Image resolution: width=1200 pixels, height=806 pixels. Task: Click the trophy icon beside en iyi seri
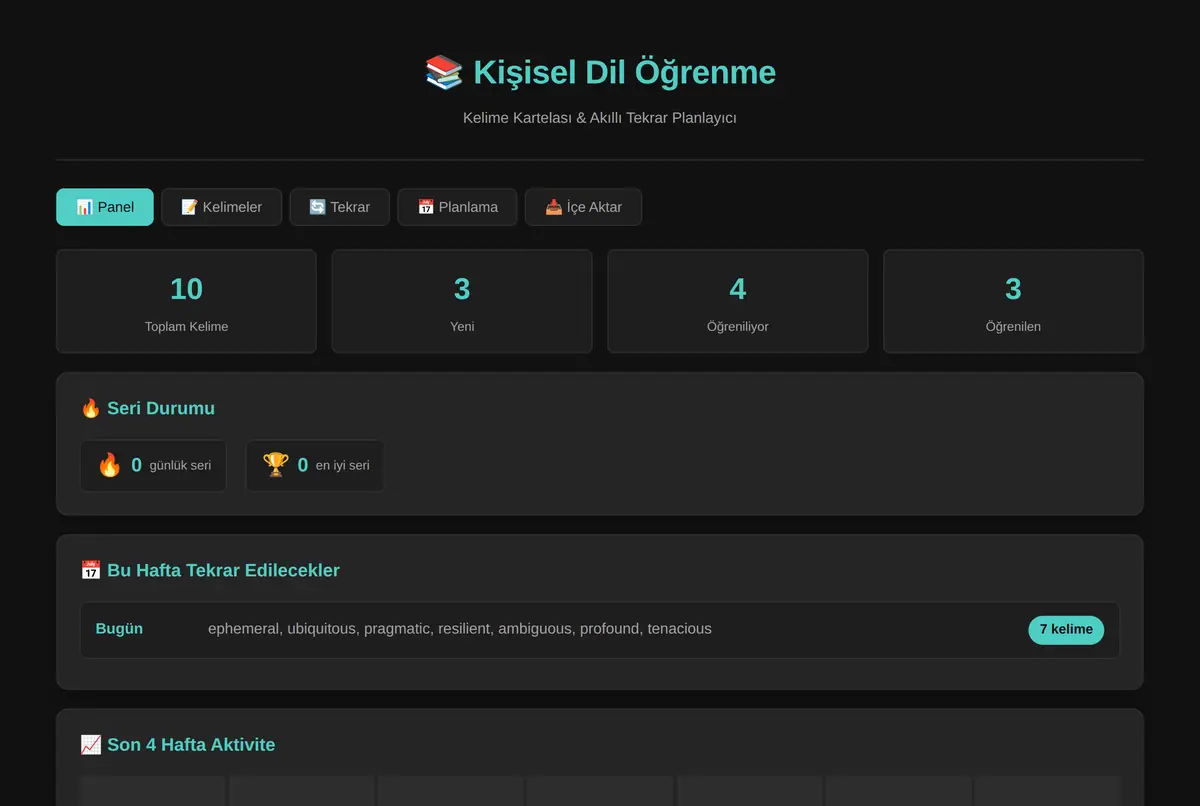pyautogui.click(x=275, y=465)
